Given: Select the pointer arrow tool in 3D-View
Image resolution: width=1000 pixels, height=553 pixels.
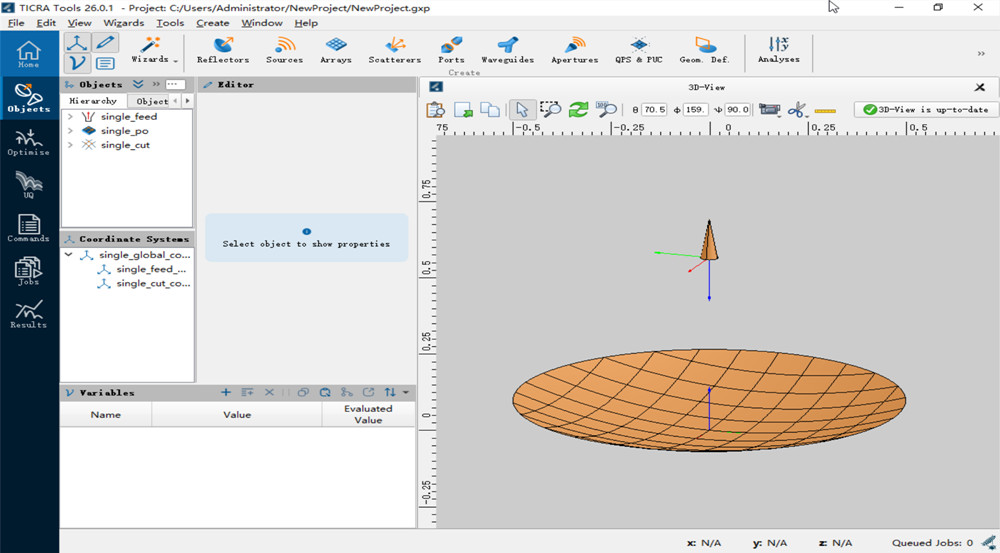Looking at the screenshot, I should (x=522, y=110).
